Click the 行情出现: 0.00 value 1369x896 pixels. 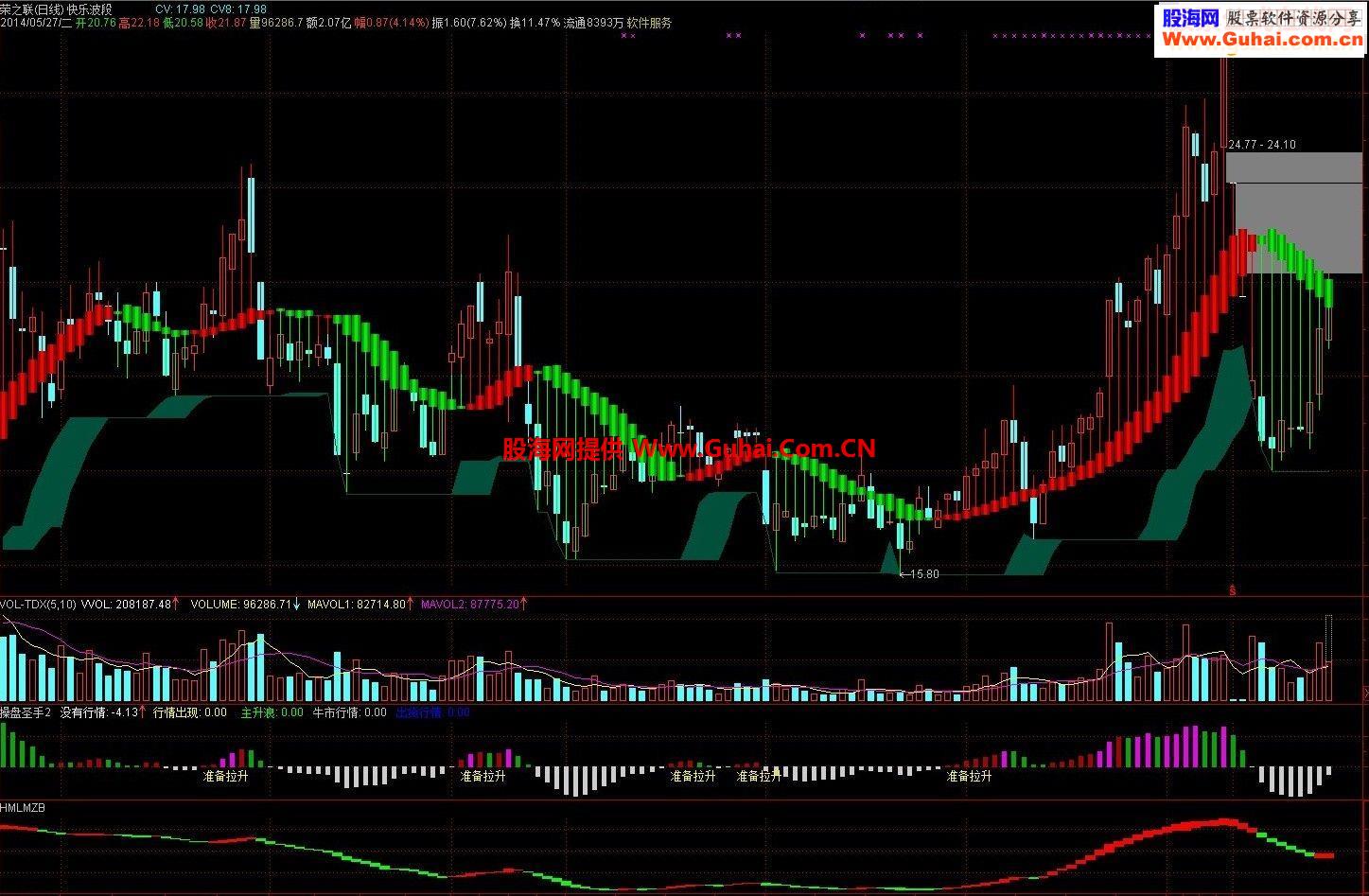(x=189, y=712)
